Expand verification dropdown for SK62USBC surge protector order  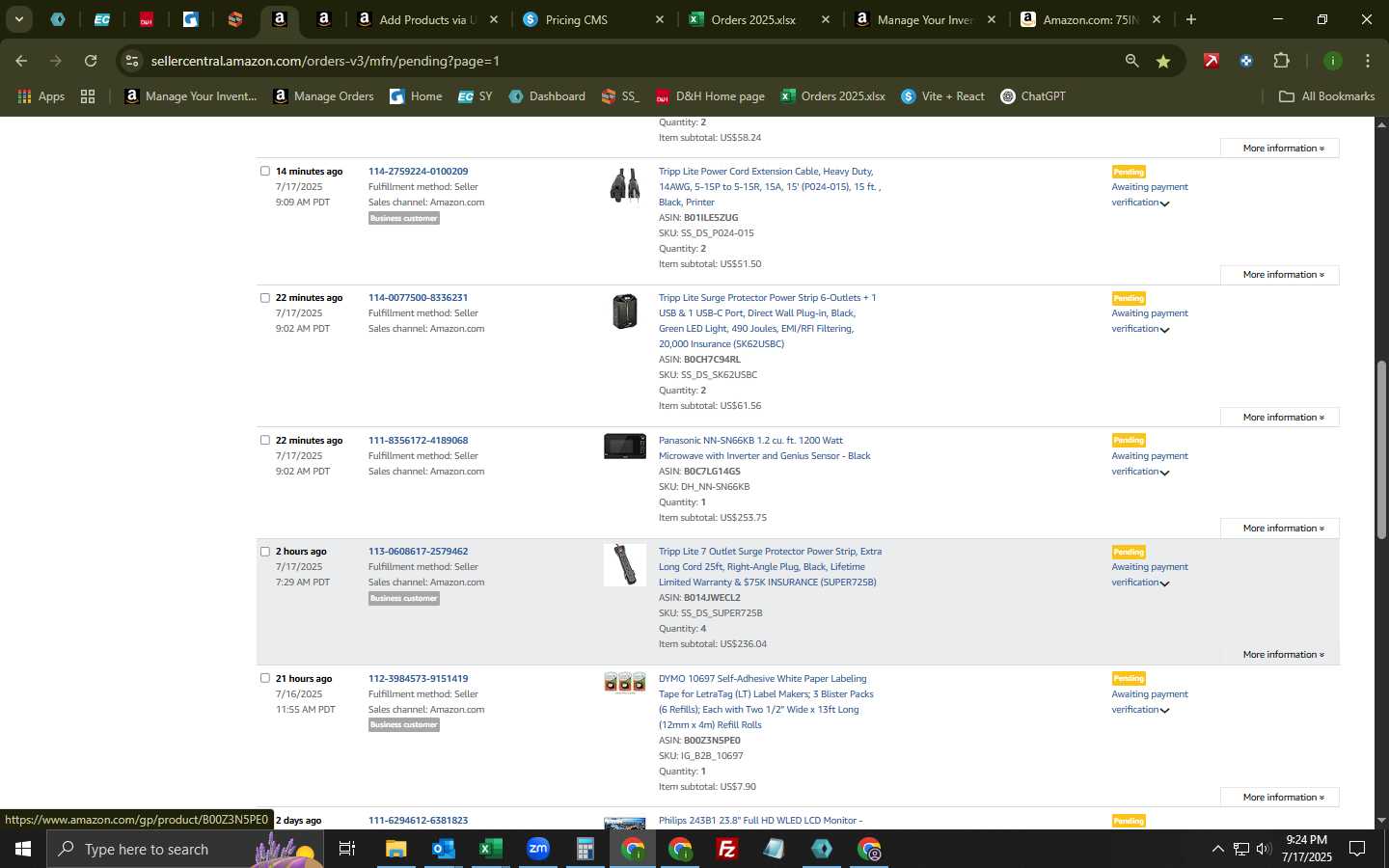1164,330
